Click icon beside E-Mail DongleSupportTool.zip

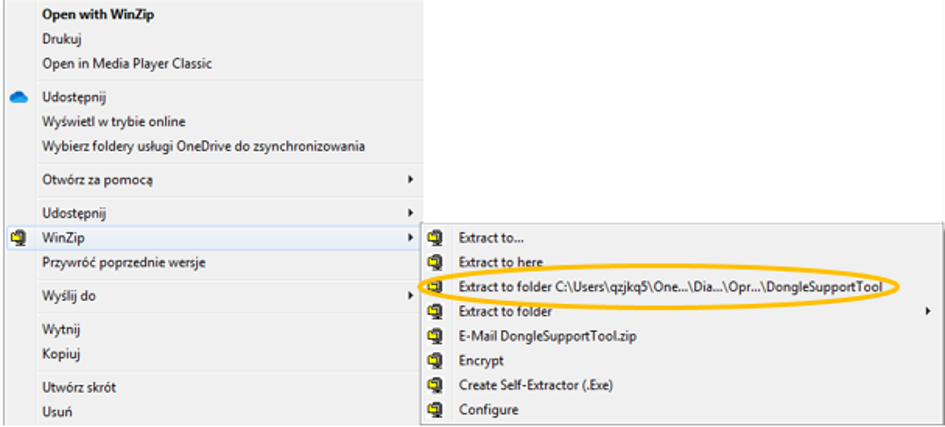tap(435, 336)
